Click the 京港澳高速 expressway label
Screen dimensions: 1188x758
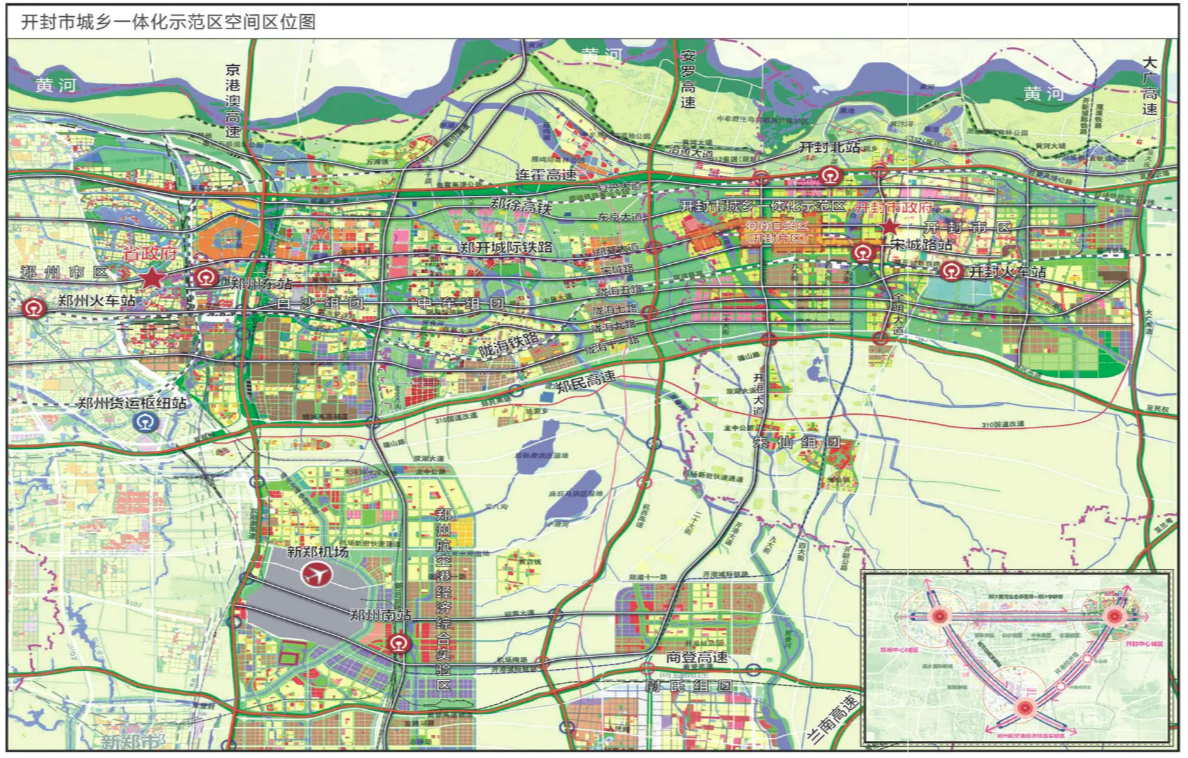(x=233, y=101)
